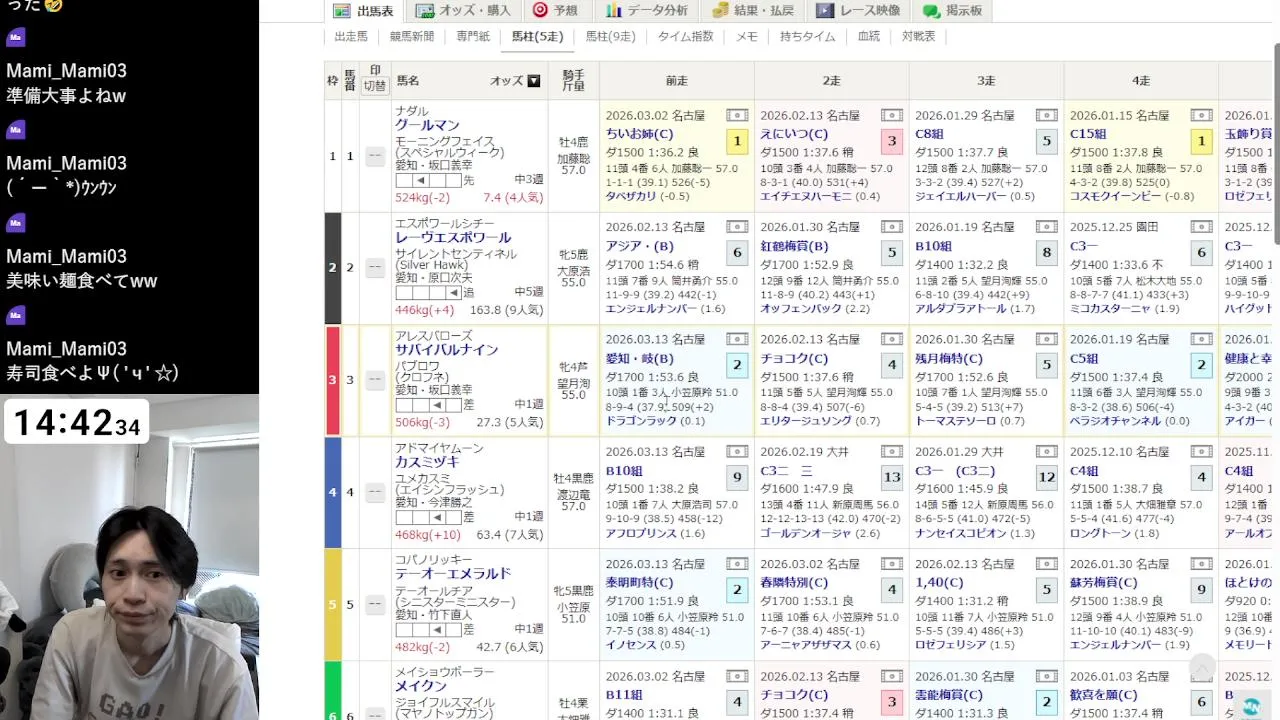Open 掲示板 tab
This screenshot has width=1280, height=720.
point(953,11)
